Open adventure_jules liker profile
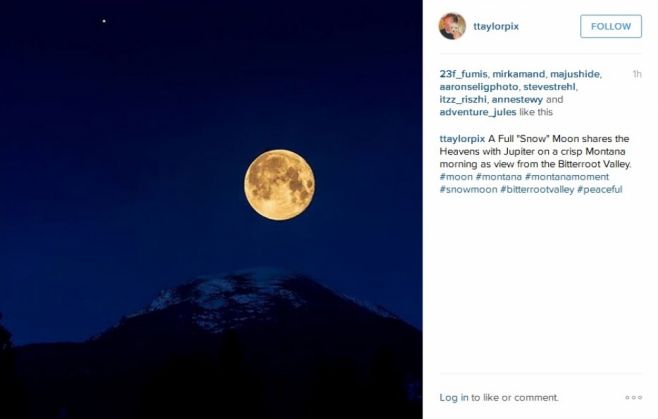Viewport: 658px width, 419px height. tap(478, 113)
